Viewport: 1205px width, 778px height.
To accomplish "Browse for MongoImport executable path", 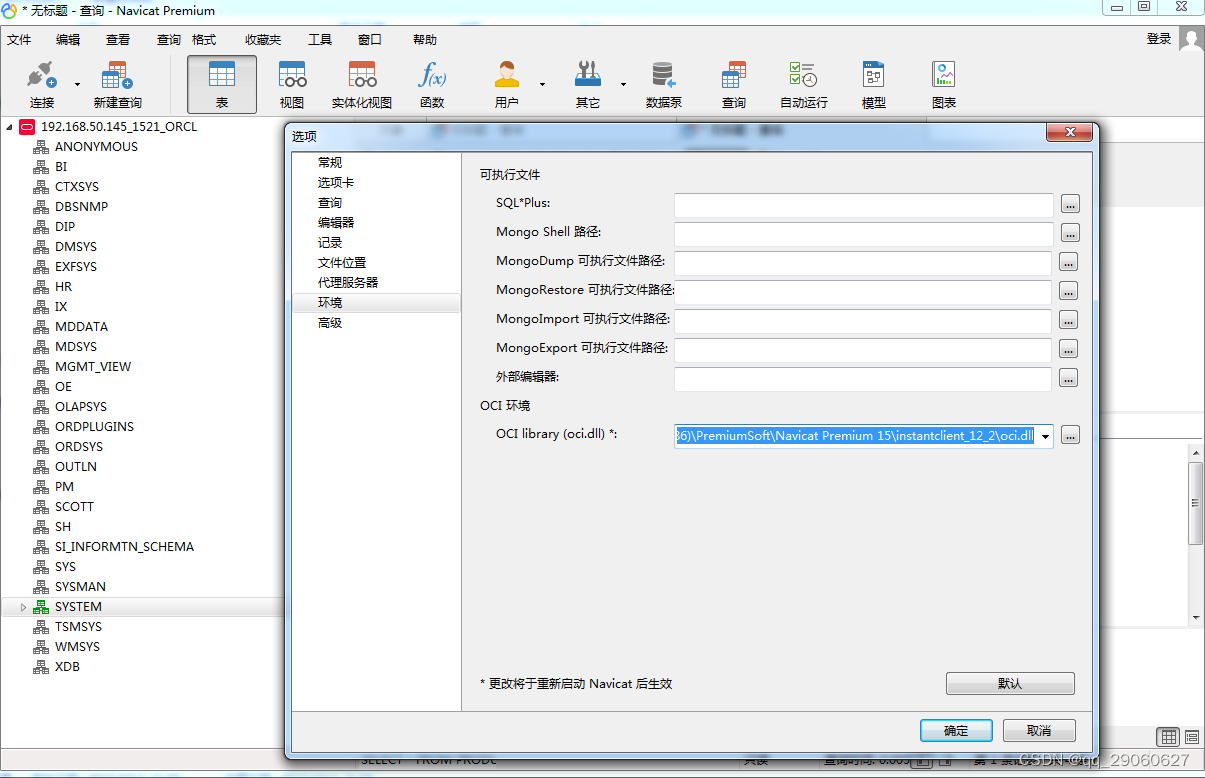I will (1069, 321).
